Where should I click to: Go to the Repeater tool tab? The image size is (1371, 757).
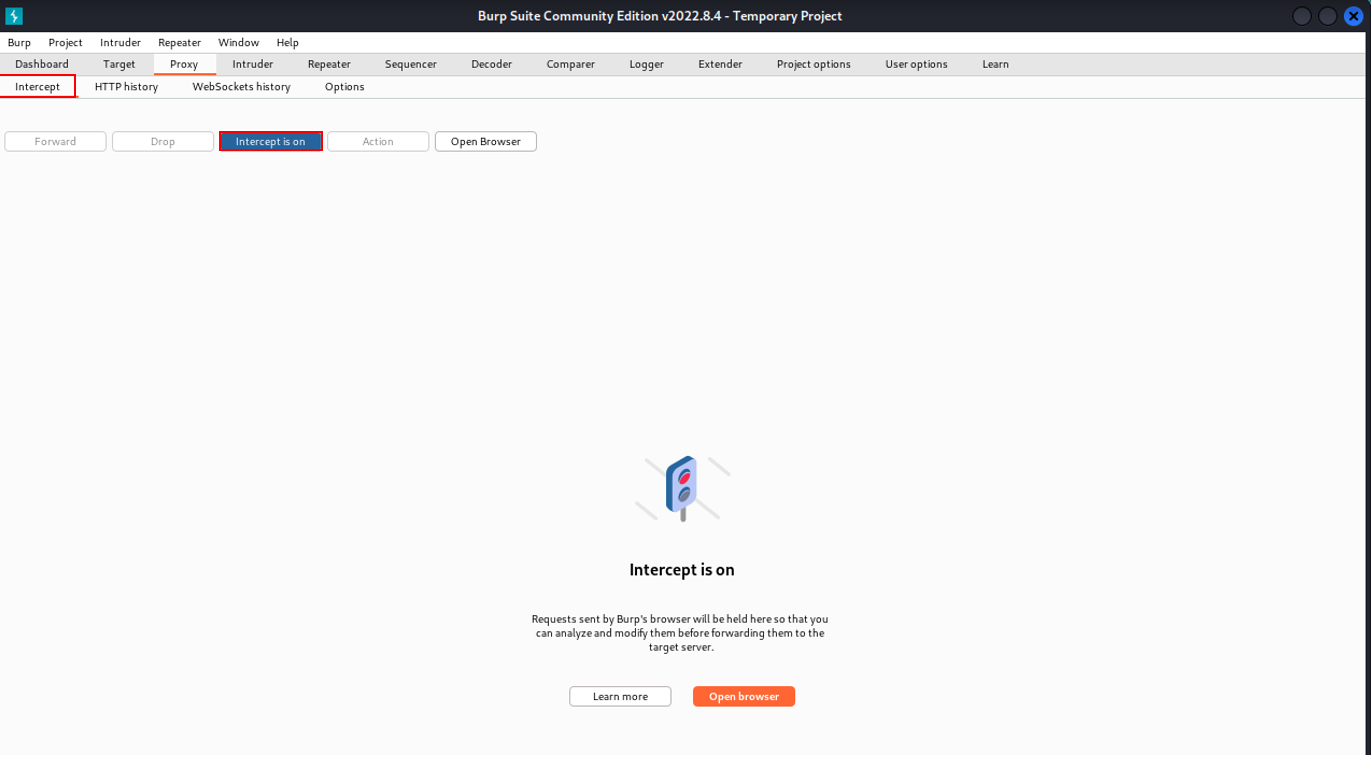(x=329, y=64)
